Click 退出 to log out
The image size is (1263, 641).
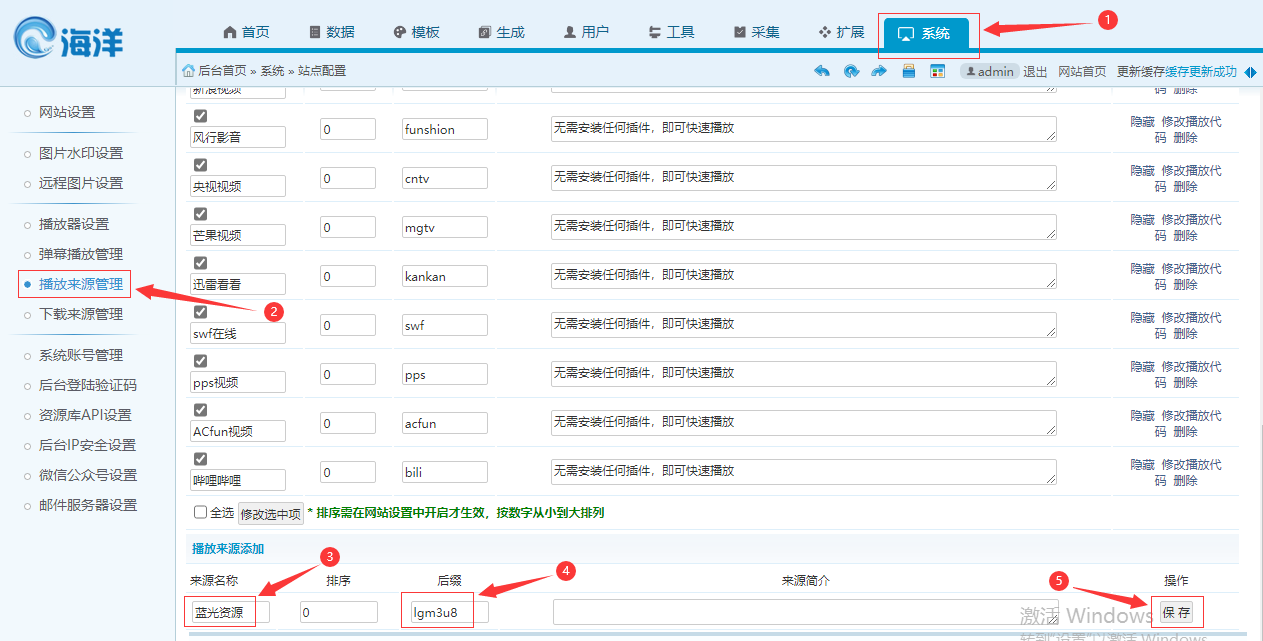click(1035, 72)
